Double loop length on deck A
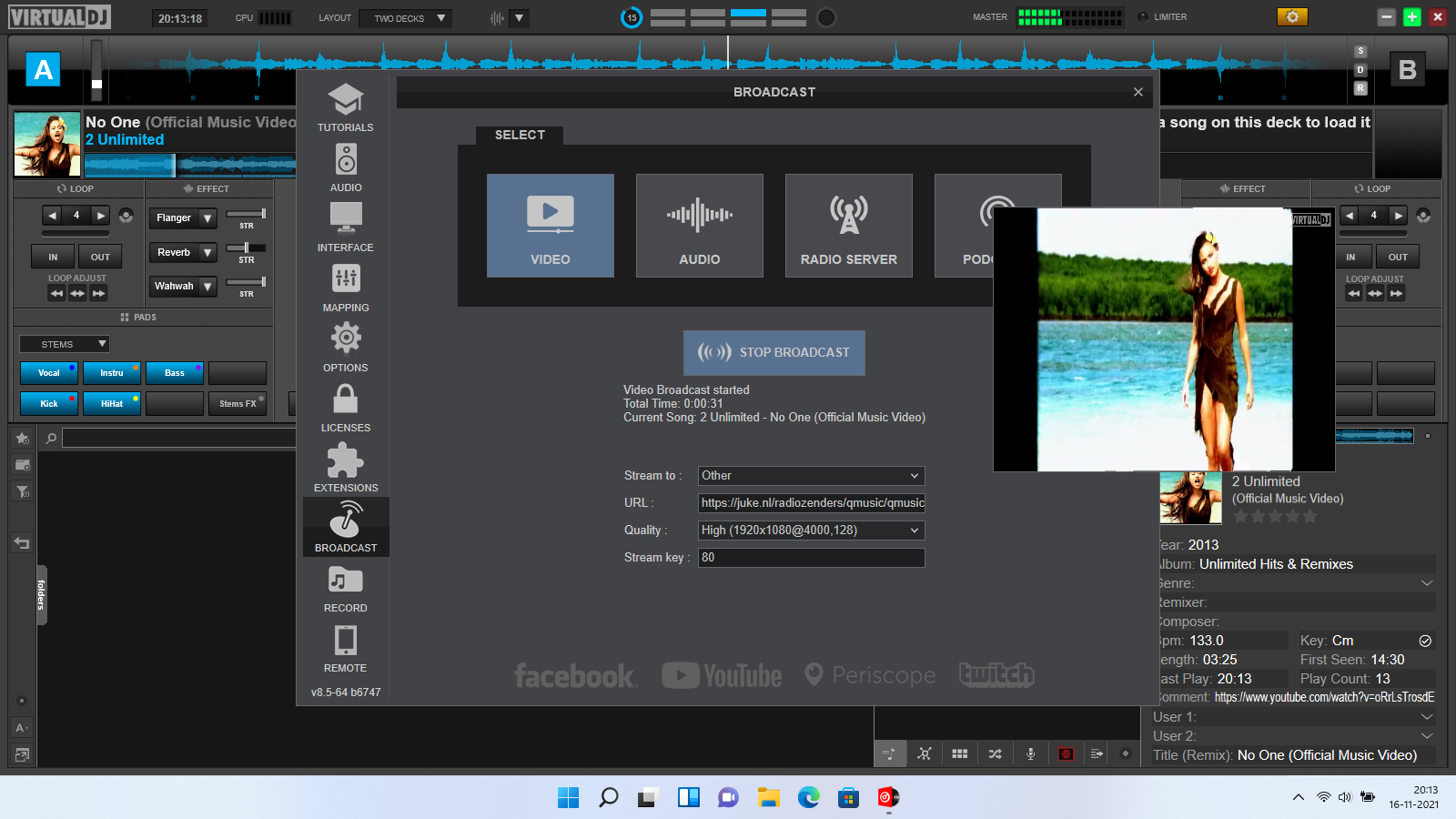 click(101, 216)
